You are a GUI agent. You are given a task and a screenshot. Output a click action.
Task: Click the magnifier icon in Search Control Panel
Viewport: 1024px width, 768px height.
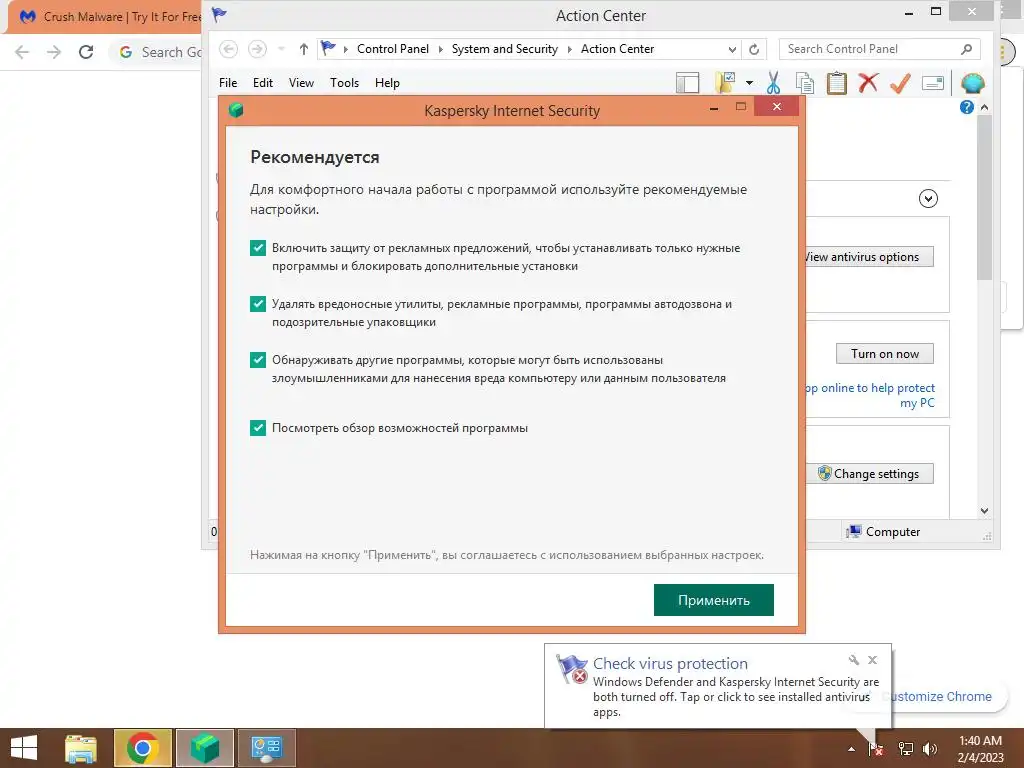[x=967, y=49]
